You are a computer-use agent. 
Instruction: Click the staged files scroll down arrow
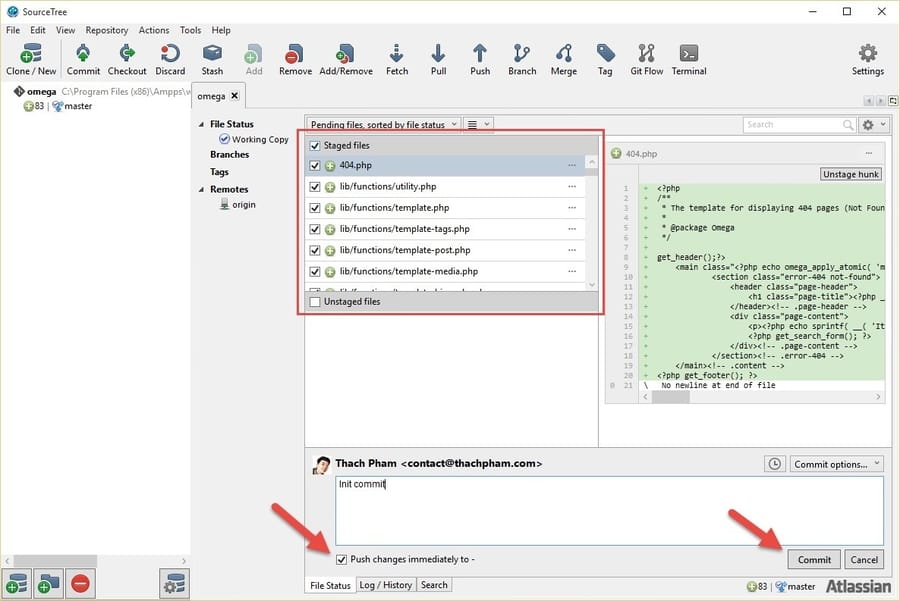(x=592, y=285)
